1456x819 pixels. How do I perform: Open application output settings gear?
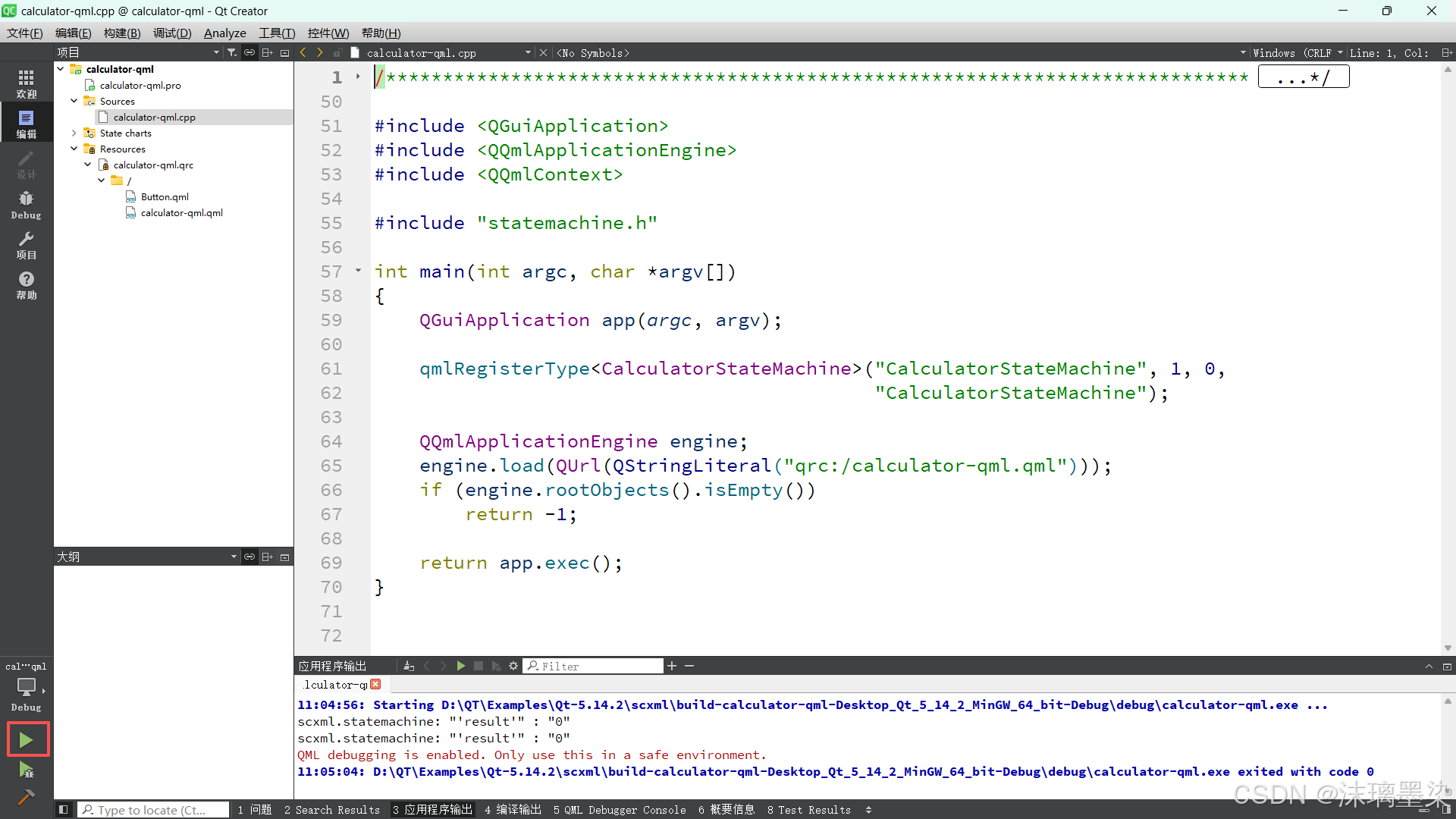click(513, 666)
